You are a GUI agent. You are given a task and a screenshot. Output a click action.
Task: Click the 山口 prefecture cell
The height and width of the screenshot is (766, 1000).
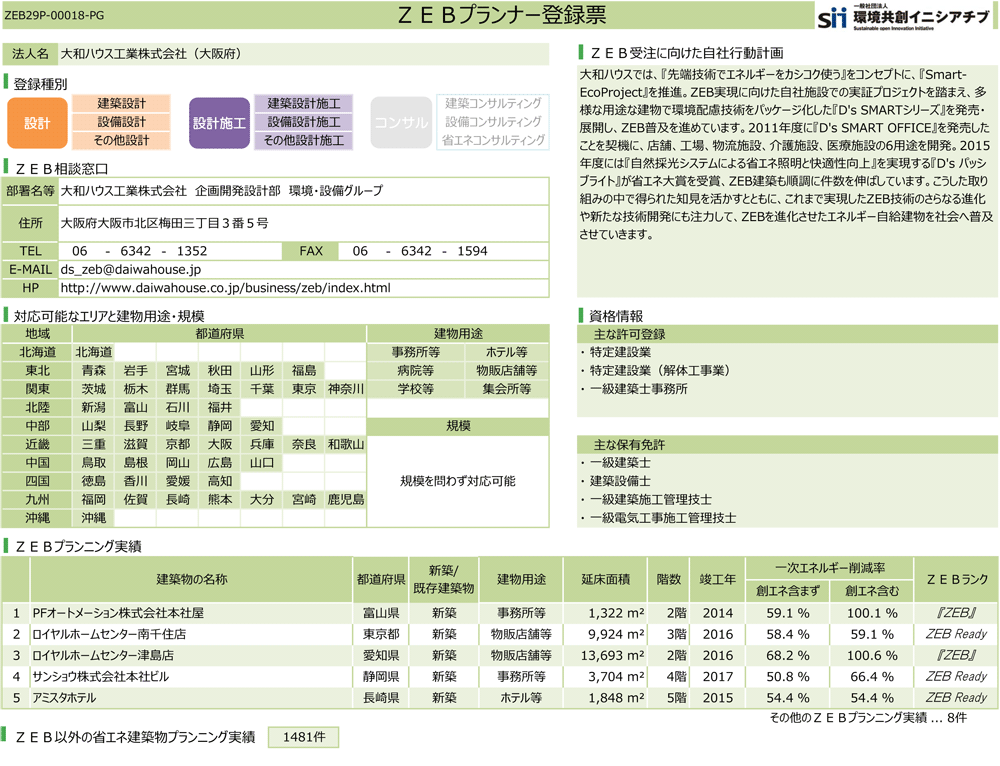261,463
